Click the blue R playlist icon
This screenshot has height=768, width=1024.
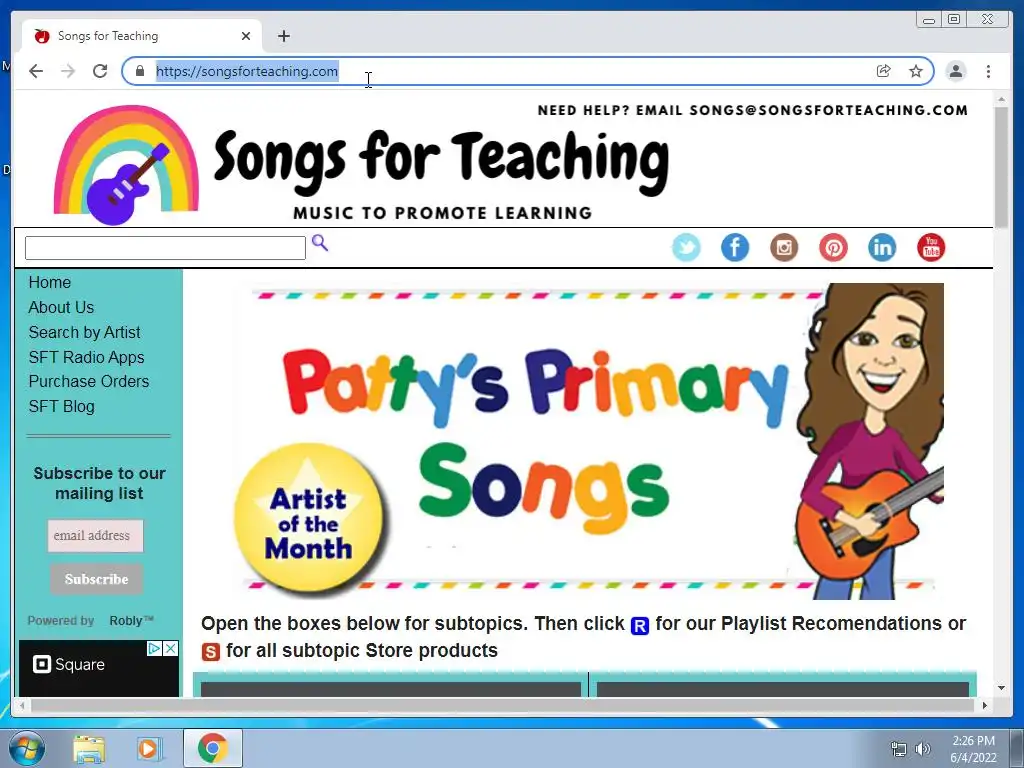coord(640,626)
